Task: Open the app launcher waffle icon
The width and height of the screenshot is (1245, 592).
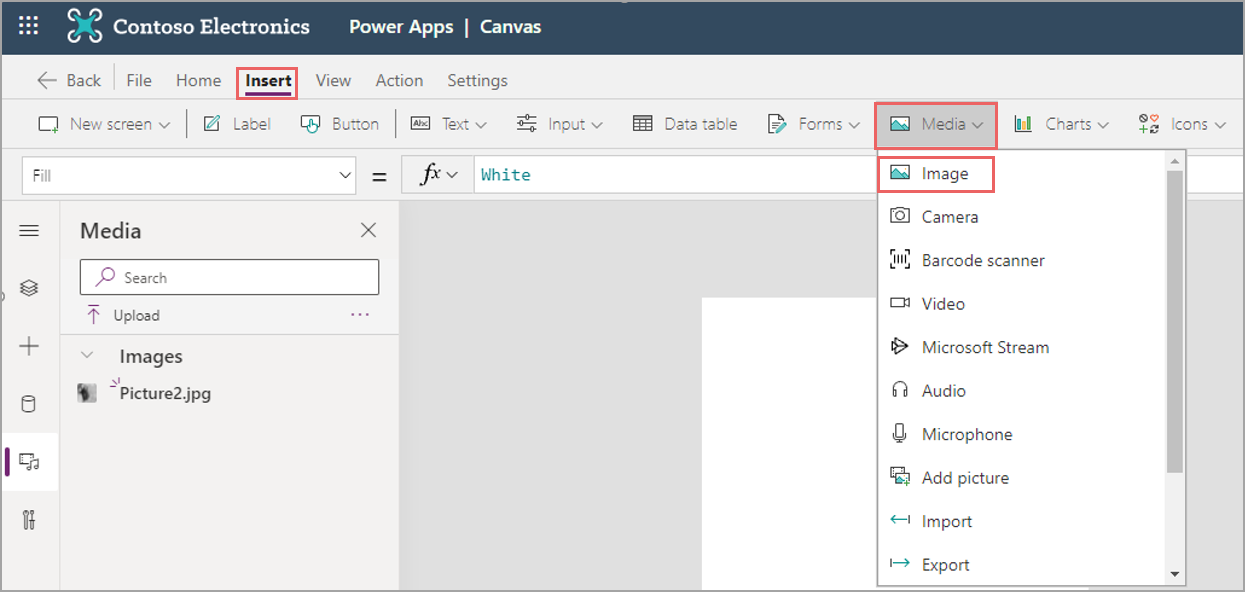Action: 29,27
